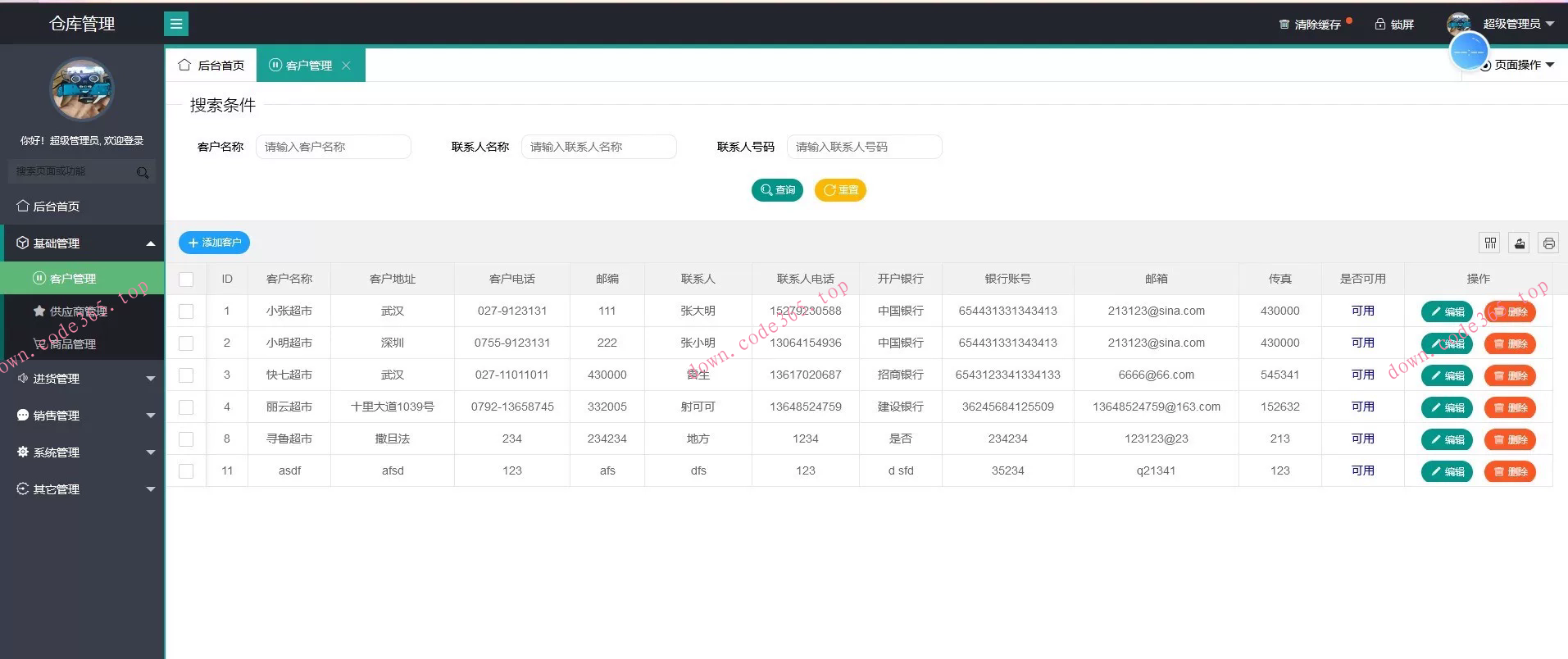Delete the 快七超市 customer row
The image size is (1568, 659).
pyautogui.click(x=1510, y=375)
